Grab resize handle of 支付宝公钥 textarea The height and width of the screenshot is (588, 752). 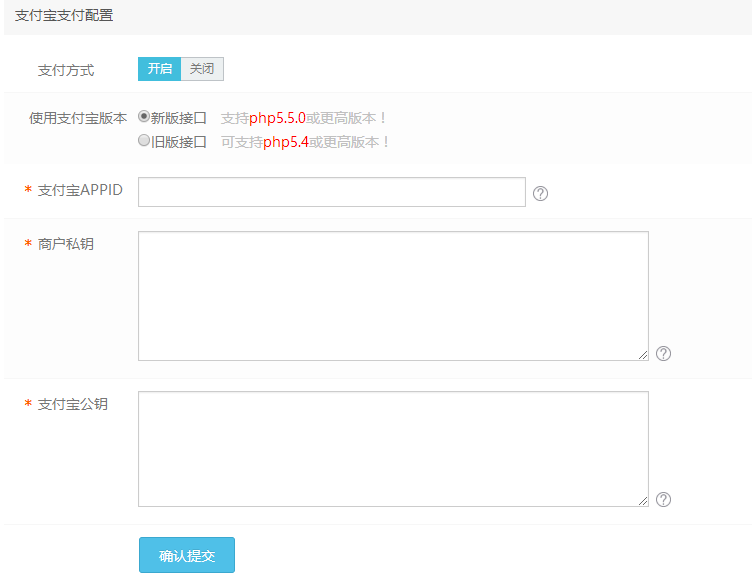pyautogui.click(x=643, y=501)
